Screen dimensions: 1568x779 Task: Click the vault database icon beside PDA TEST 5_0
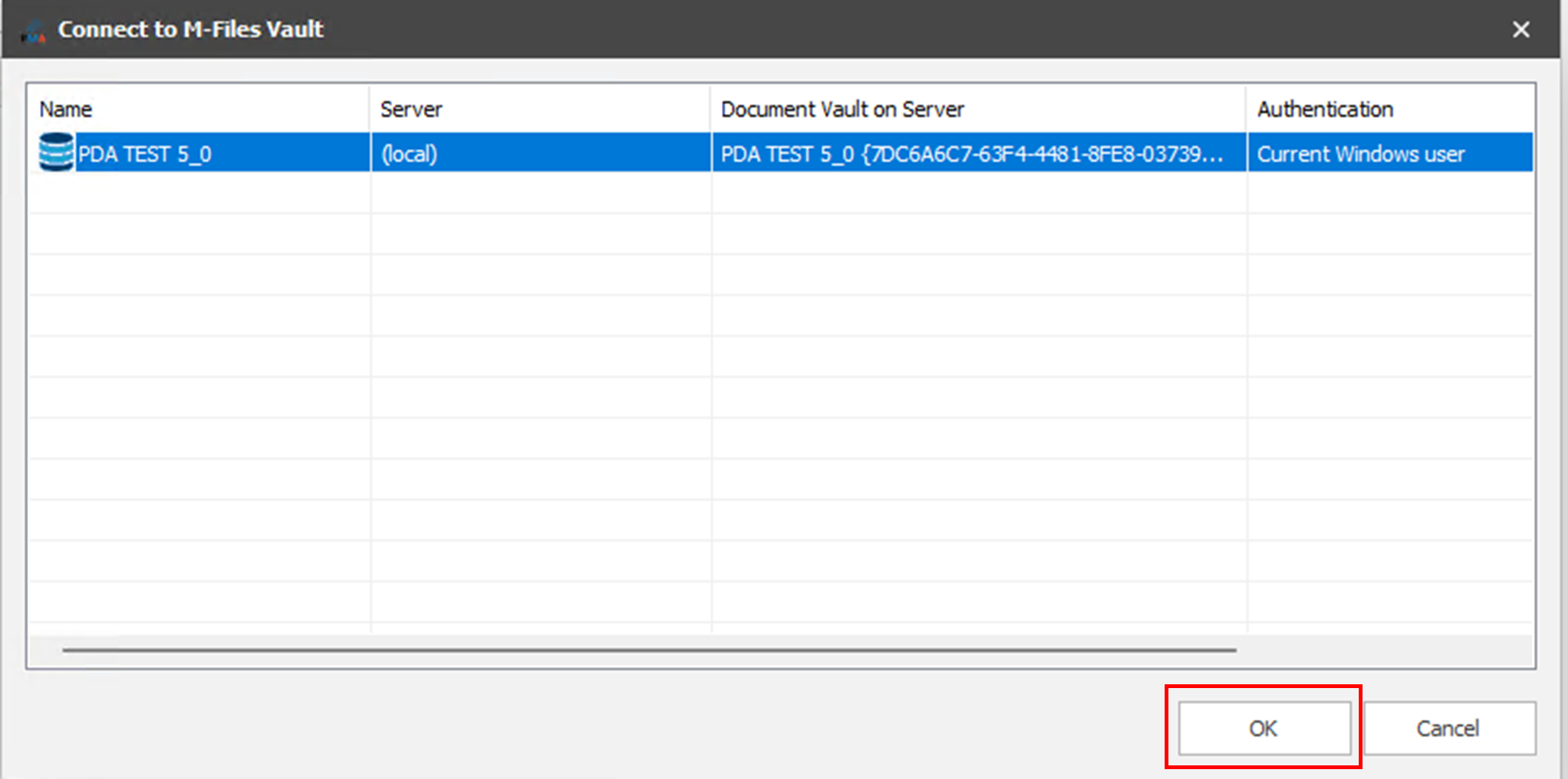point(56,152)
